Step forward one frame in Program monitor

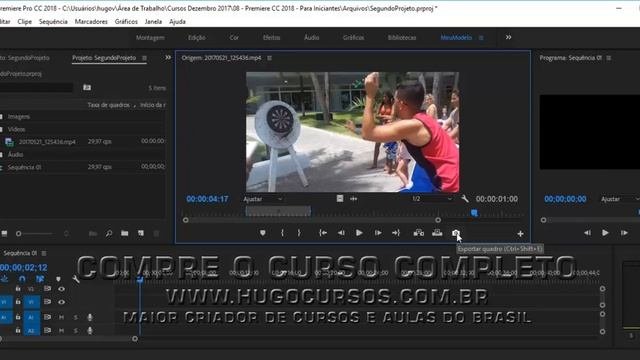624,233
